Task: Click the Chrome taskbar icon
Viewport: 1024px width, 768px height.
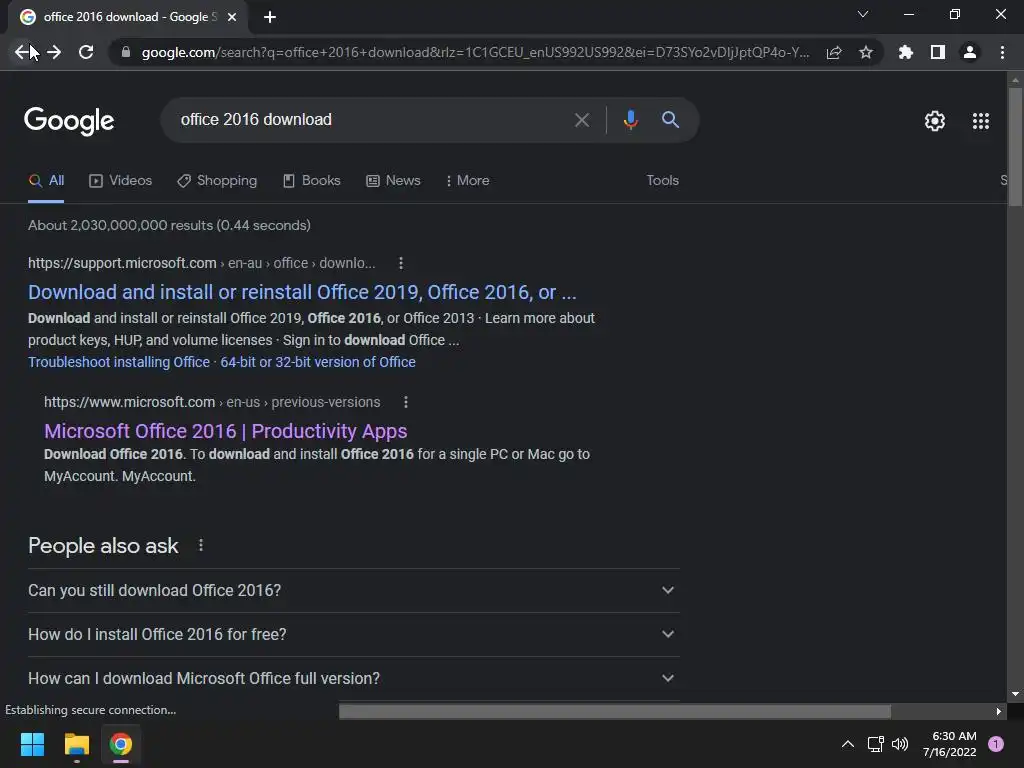Action: pos(121,744)
